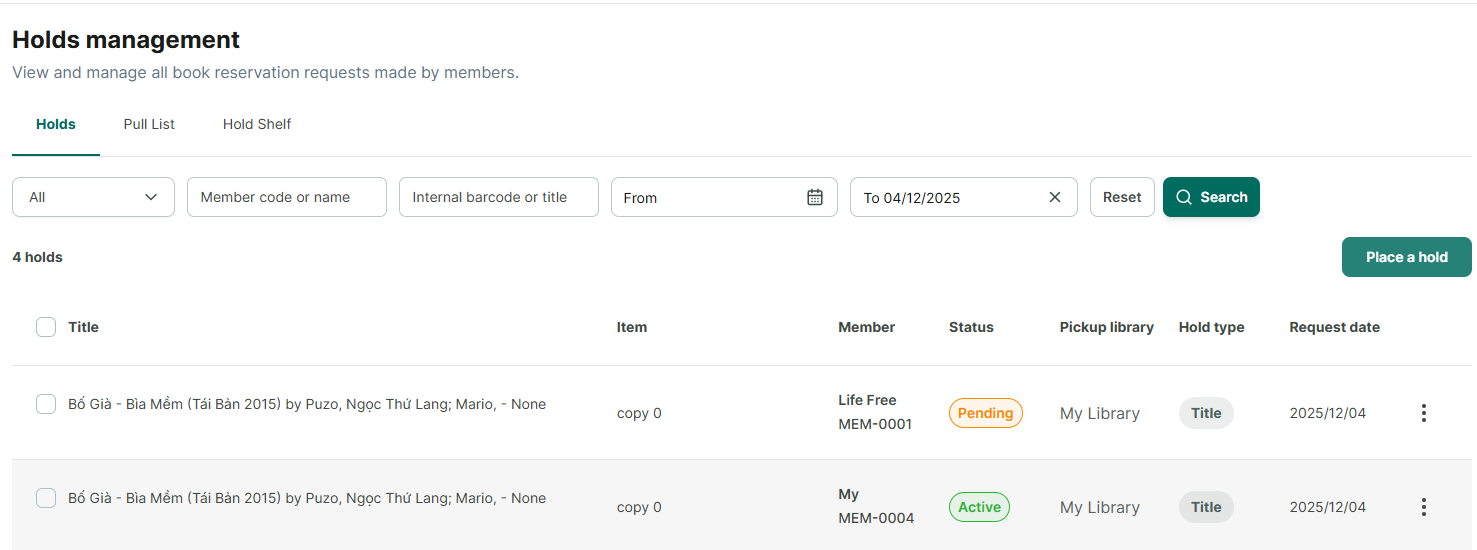Viewport: 1477px width, 550px height.
Task: Clear the To 04/12/2025 date
Action: point(1054,197)
